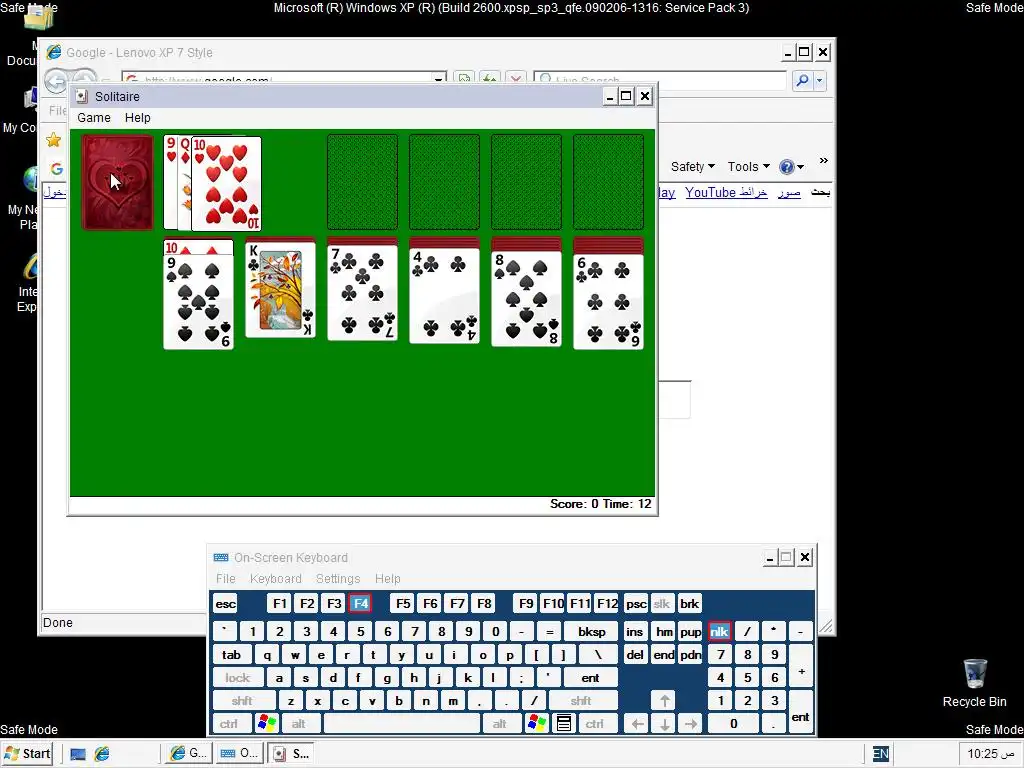Click the left arrow key

(x=637, y=724)
